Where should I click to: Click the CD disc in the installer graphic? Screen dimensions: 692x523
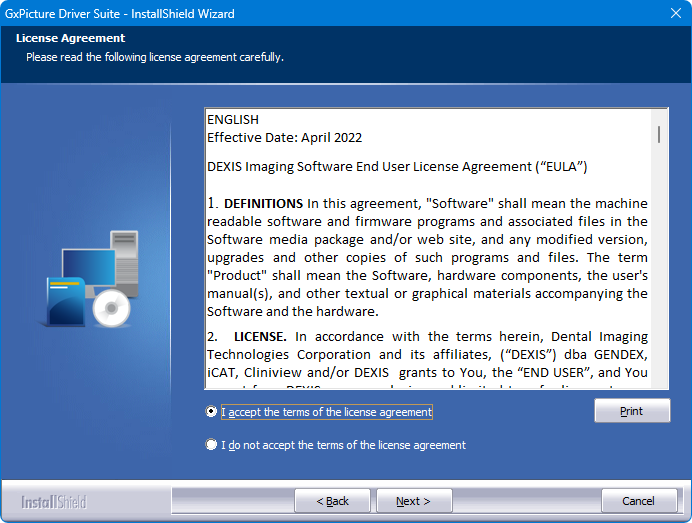click(x=112, y=310)
